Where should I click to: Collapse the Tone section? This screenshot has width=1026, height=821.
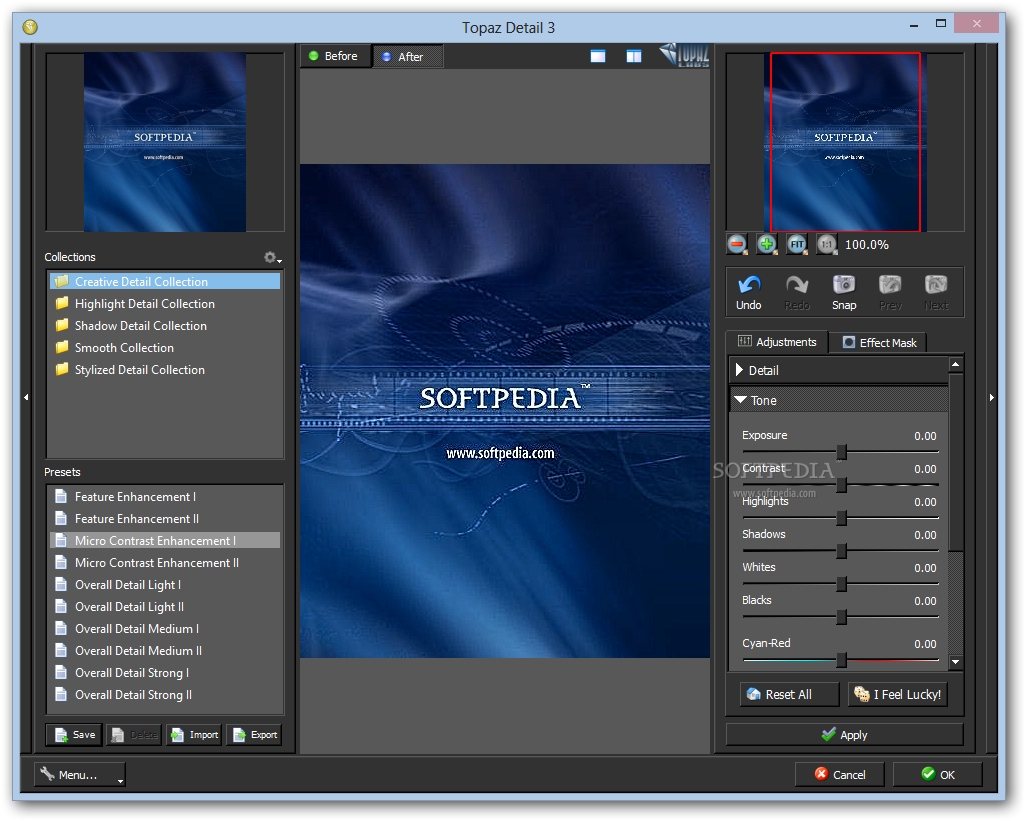point(839,400)
